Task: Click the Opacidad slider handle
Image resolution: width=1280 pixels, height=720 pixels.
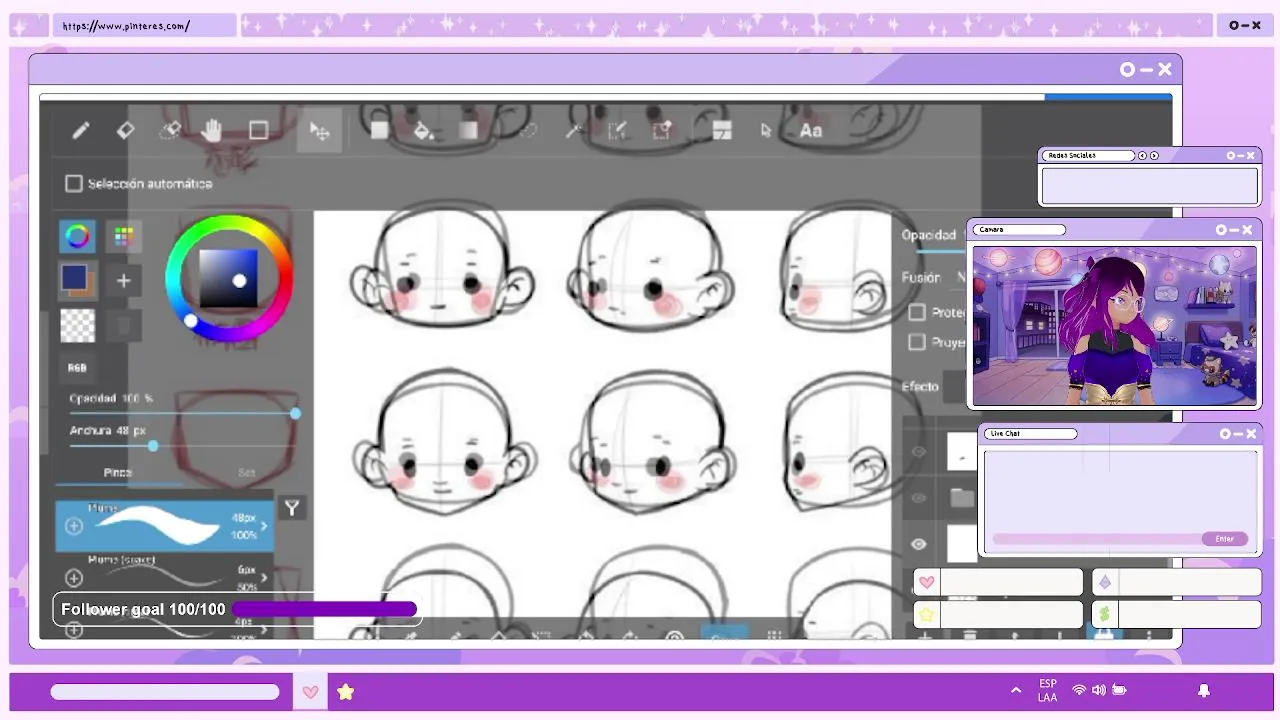Action: tap(295, 413)
